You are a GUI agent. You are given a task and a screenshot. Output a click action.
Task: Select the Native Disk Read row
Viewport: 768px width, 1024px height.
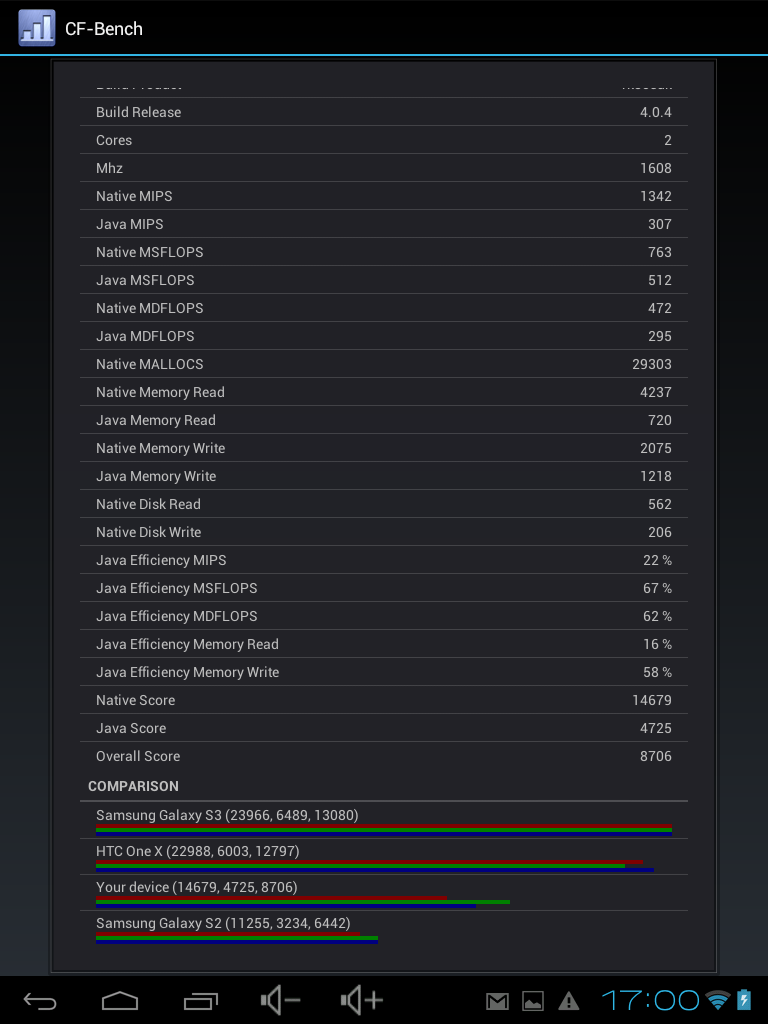[x=384, y=504]
